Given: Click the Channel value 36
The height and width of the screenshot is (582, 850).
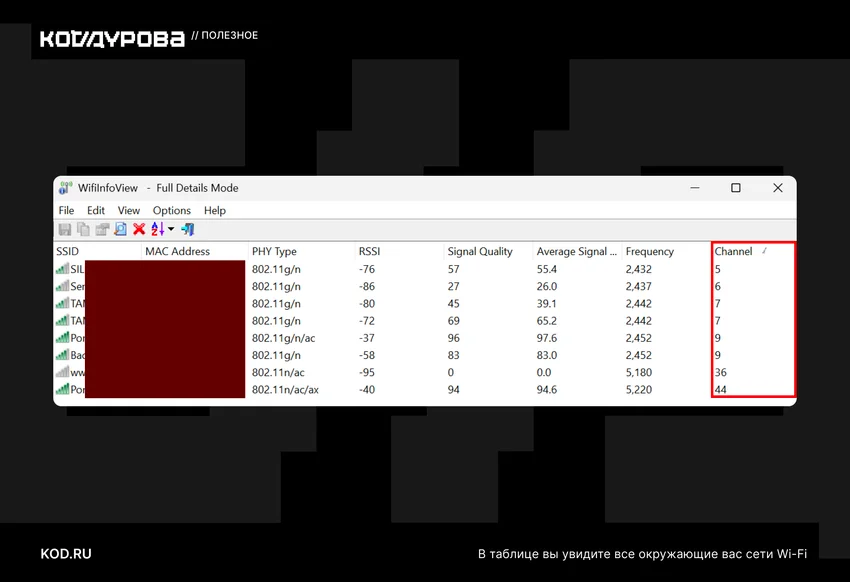Looking at the screenshot, I should point(720,372).
